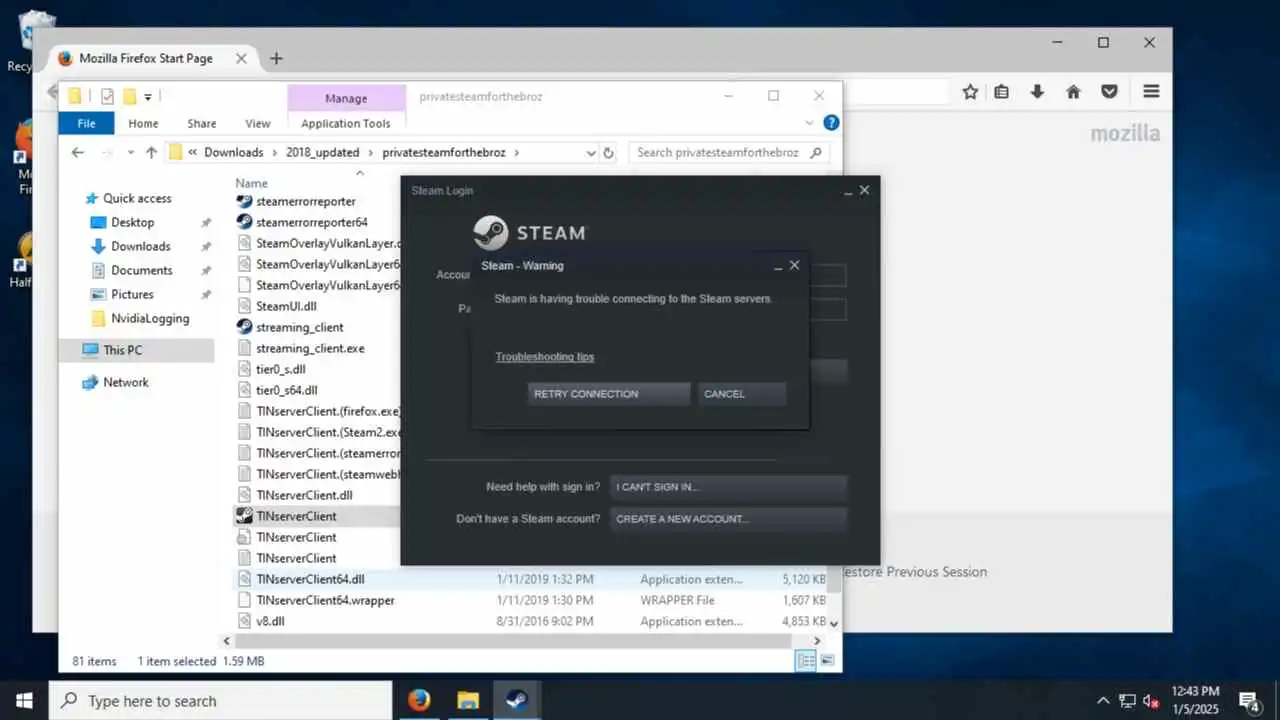Screen dimensions: 1280x720
Task: Switch to large icons view button
Action: click(x=827, y=661)
